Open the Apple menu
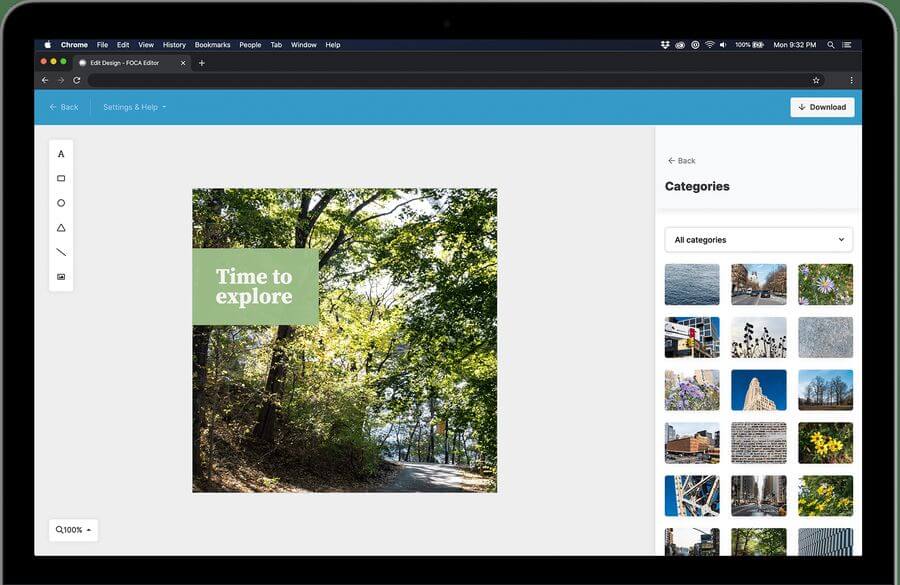The width and height of the screenshot is (900, 585). [48, 45]
